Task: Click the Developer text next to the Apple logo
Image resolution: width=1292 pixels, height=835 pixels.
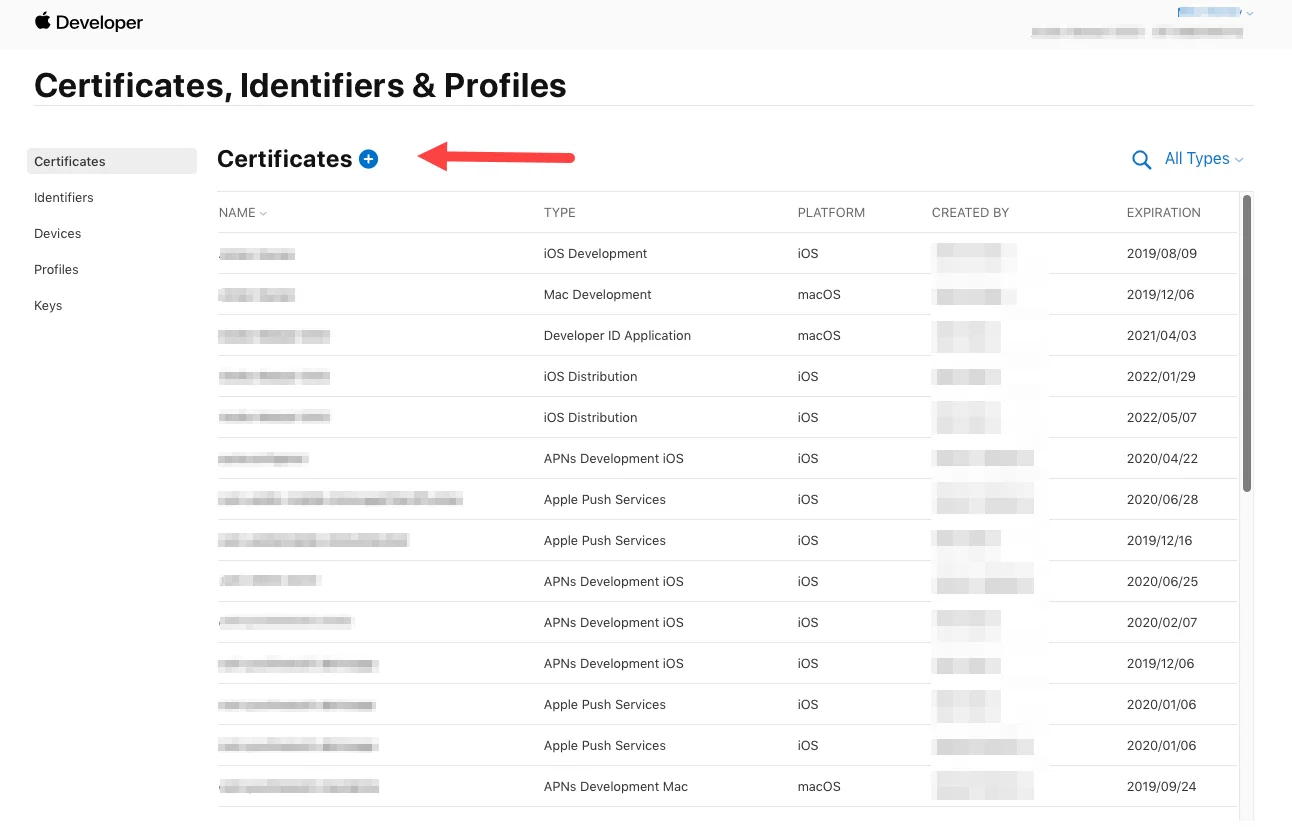Action: point(99,20)
